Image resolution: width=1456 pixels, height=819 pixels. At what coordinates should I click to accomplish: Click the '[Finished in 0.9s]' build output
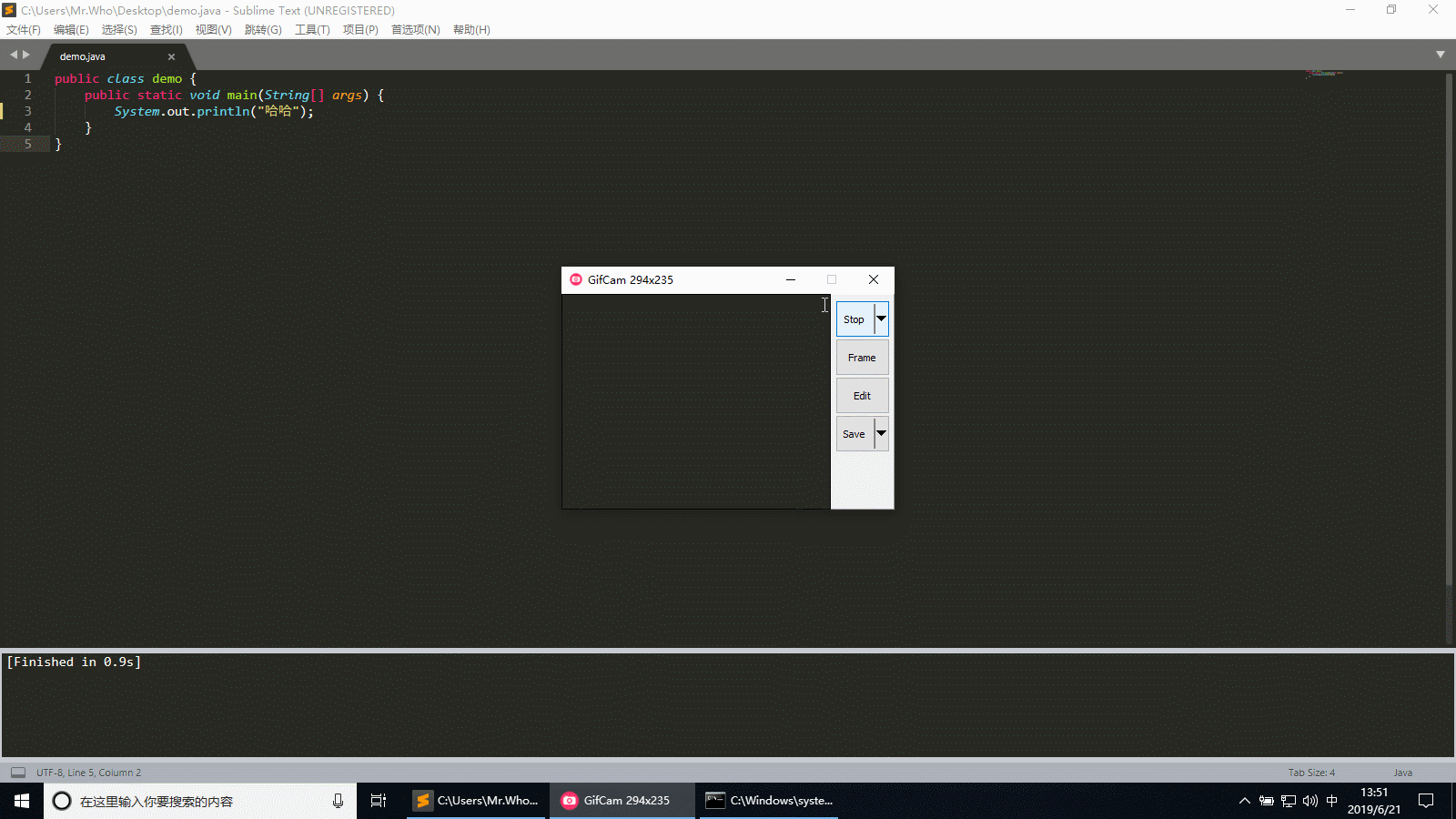tap(74, 662)
